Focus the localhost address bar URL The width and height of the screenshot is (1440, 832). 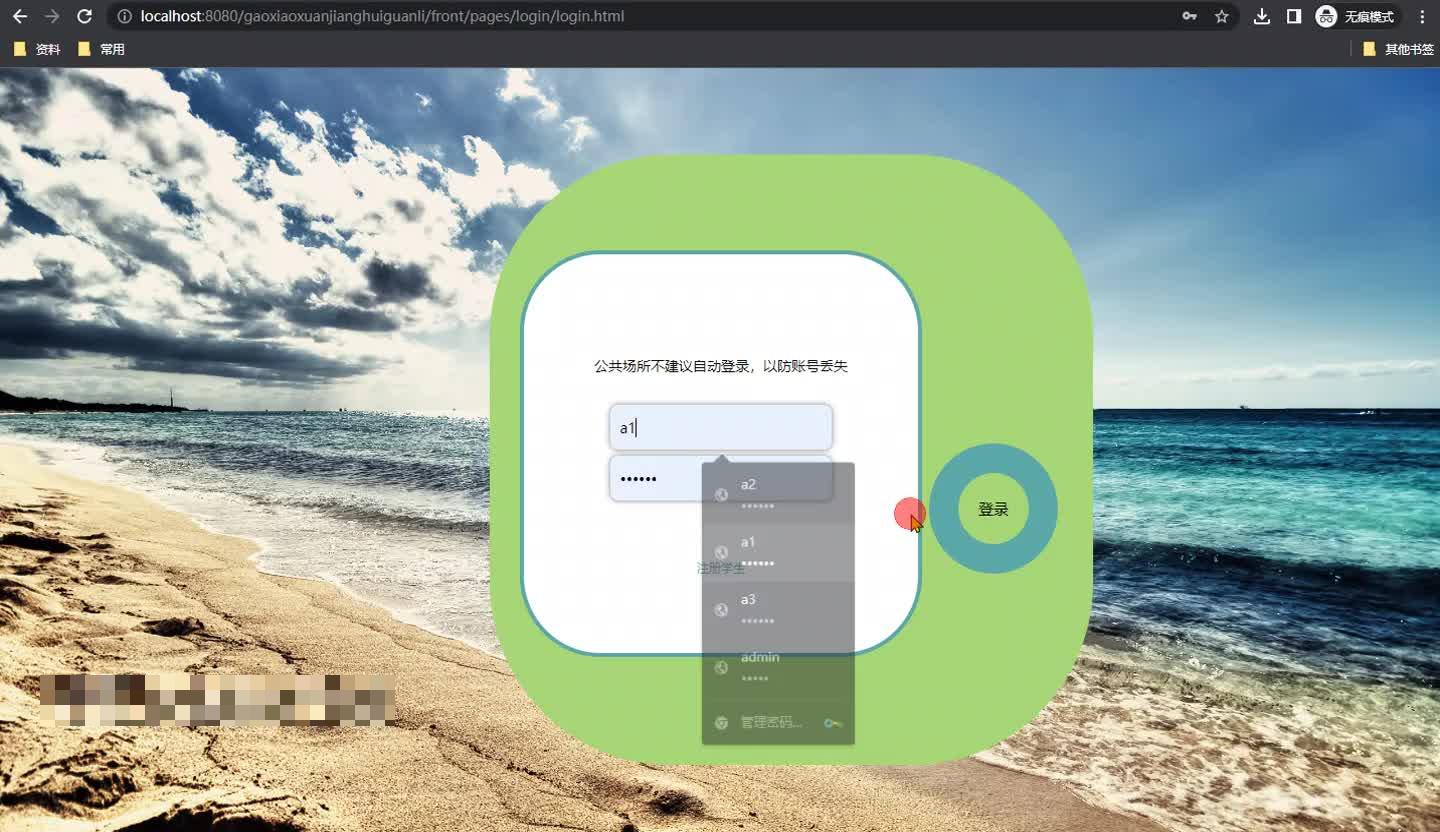pyautogui.click(x=382, y=16)
